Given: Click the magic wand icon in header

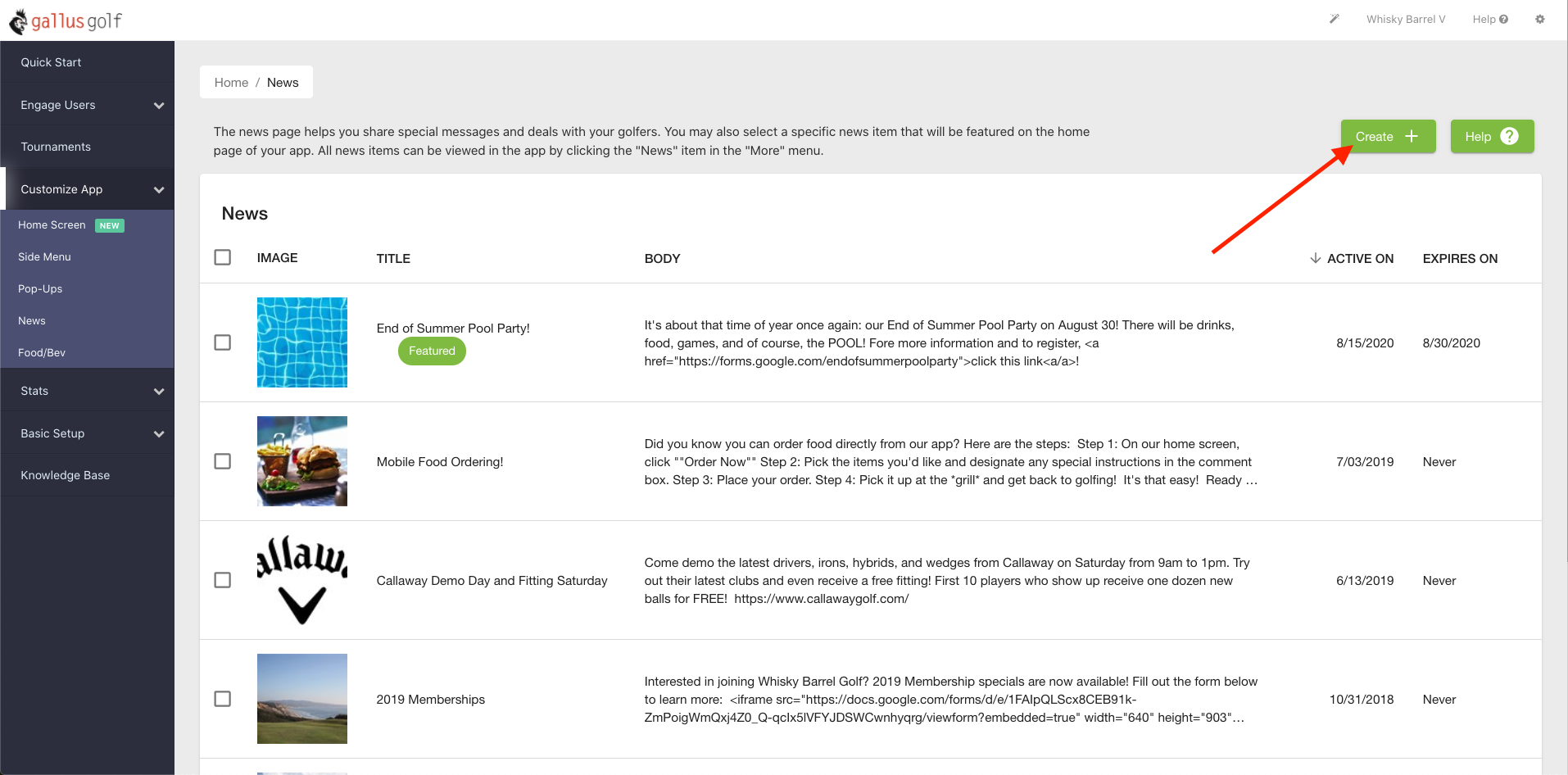Looking at the screenshot, I should pos(1335,19).
